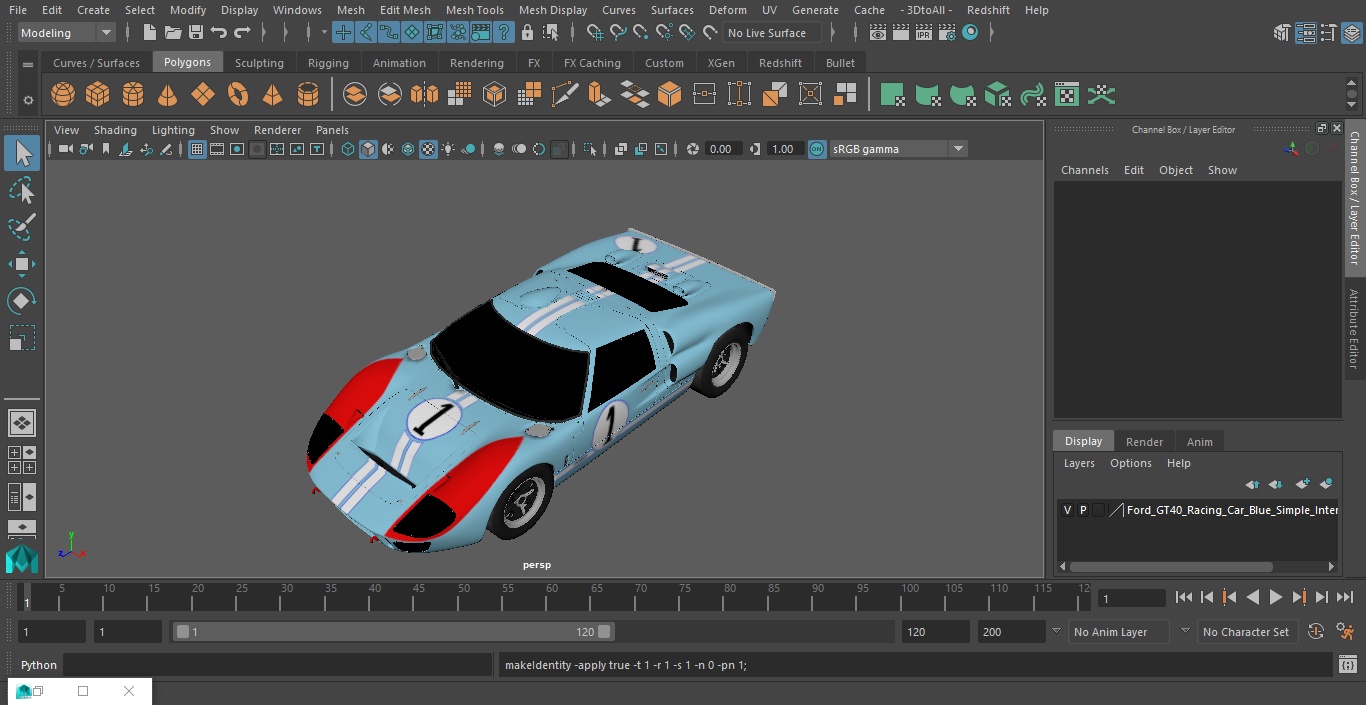This screenshot has width=1366, height=705.
Task: Click the current frame input field
Action: [x=1131, y=598]
